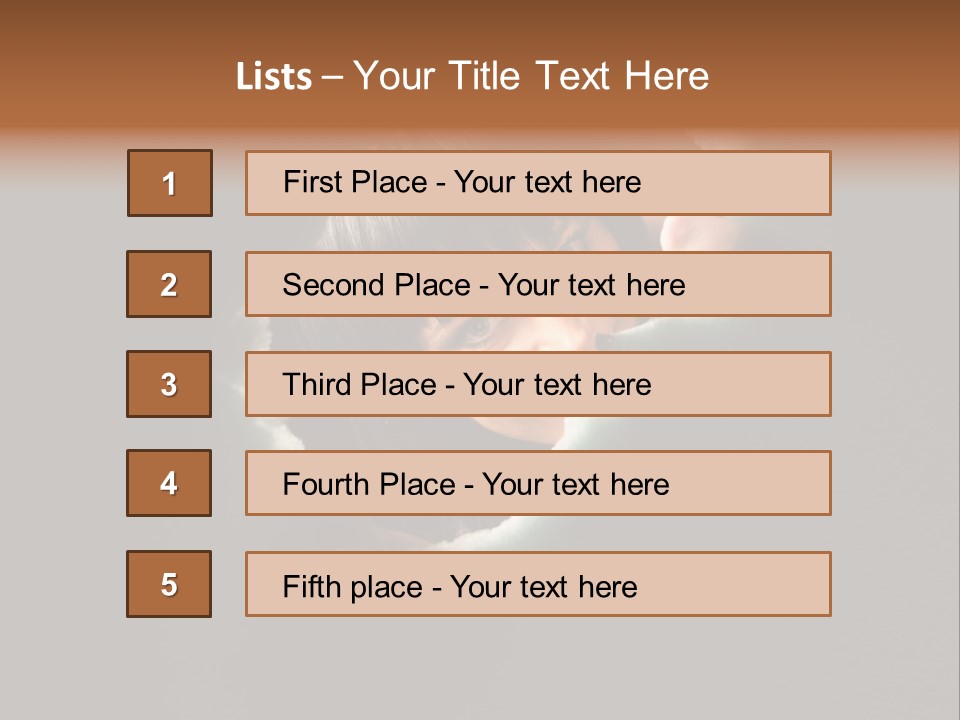Screen dimensions: 960x720
Task: Click the box showing number 3
Action: [x=169, y=384]
